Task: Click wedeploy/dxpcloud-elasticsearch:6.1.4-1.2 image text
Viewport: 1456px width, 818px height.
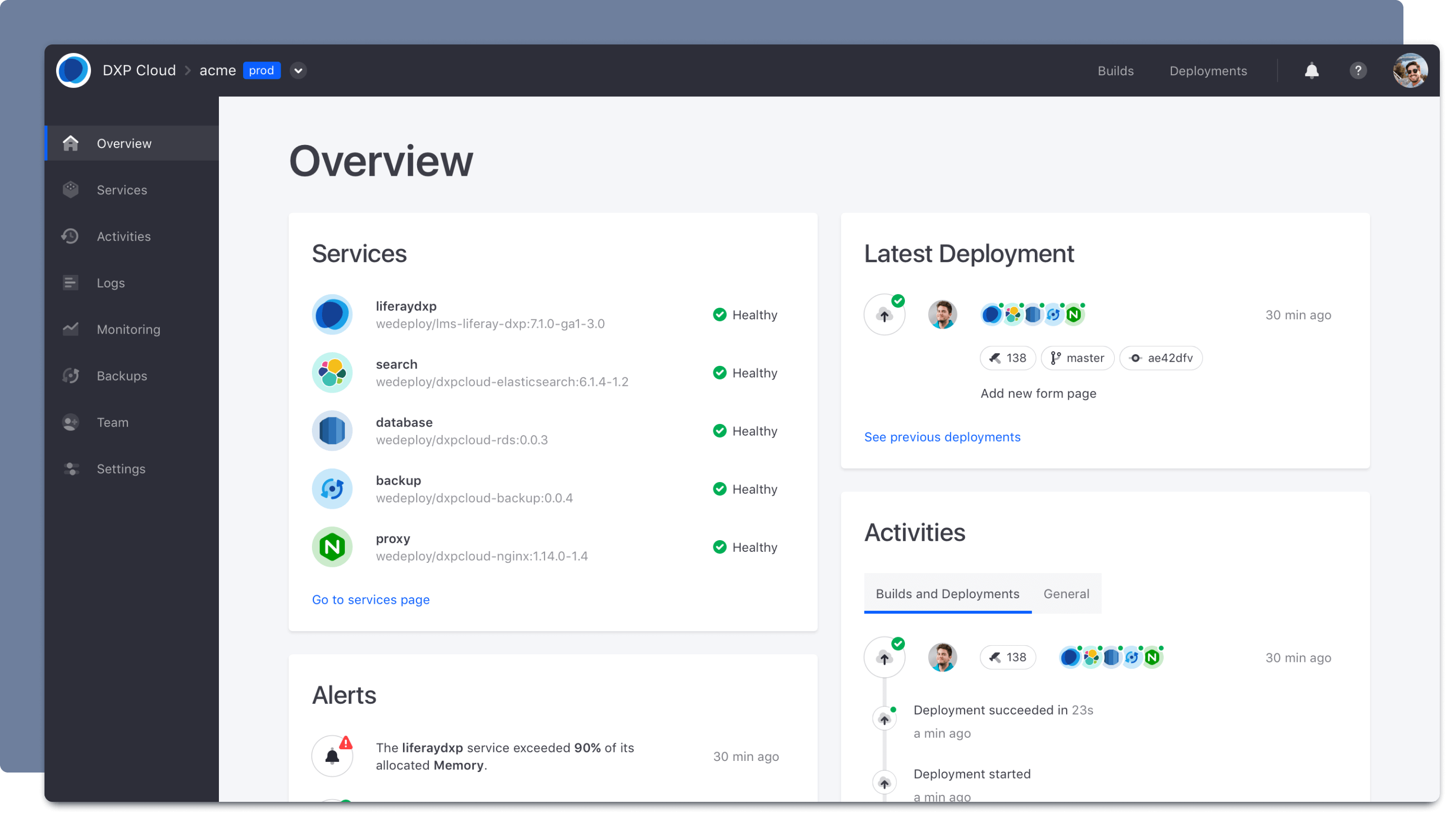Action: [502, 382]
